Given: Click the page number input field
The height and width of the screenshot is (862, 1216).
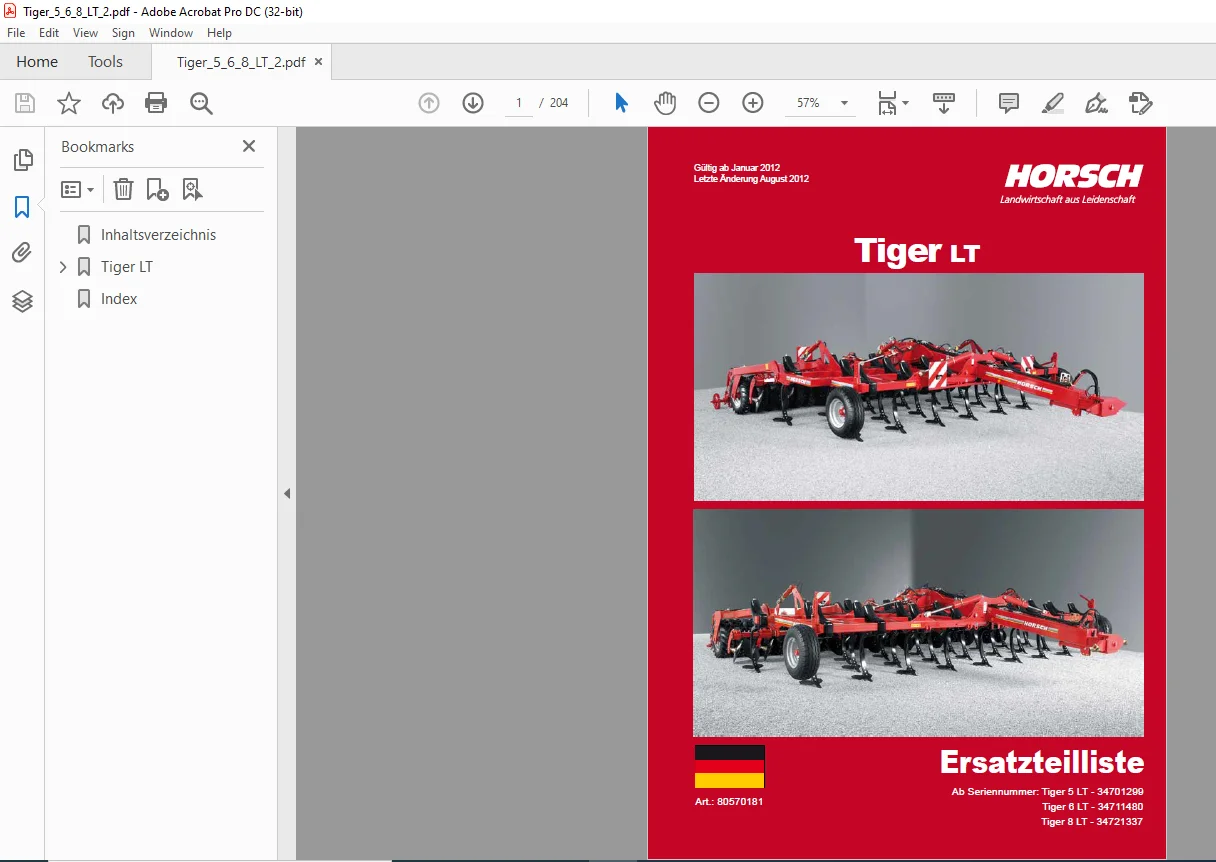Looking at the screenshot, I should tap(519, 103).
